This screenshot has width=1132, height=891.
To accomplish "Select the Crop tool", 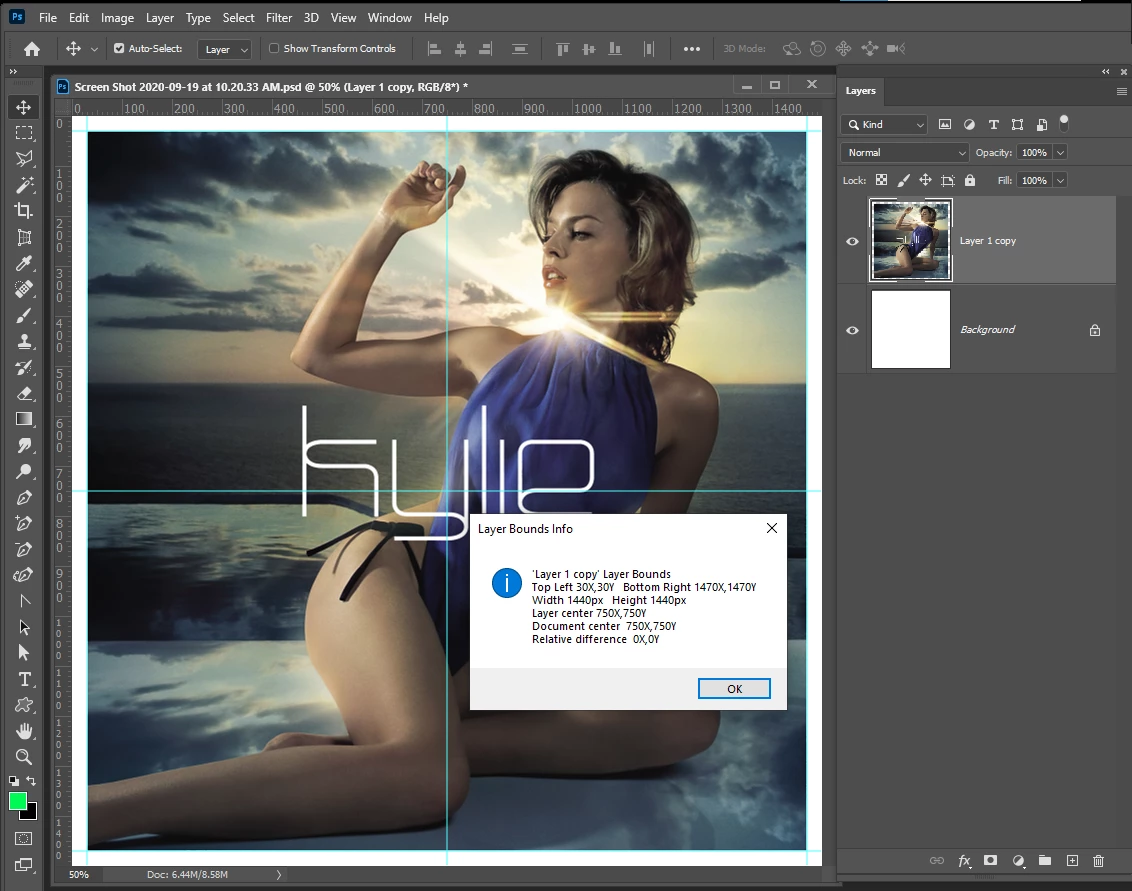I will [24, 211].
